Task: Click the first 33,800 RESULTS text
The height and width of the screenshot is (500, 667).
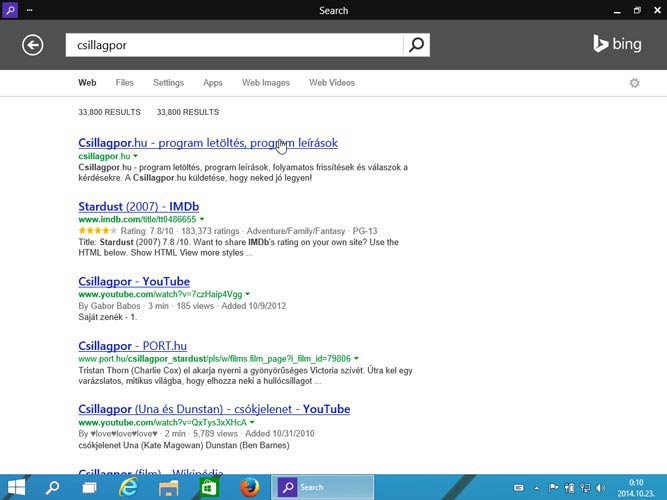Action: click(x=109, y=112)
